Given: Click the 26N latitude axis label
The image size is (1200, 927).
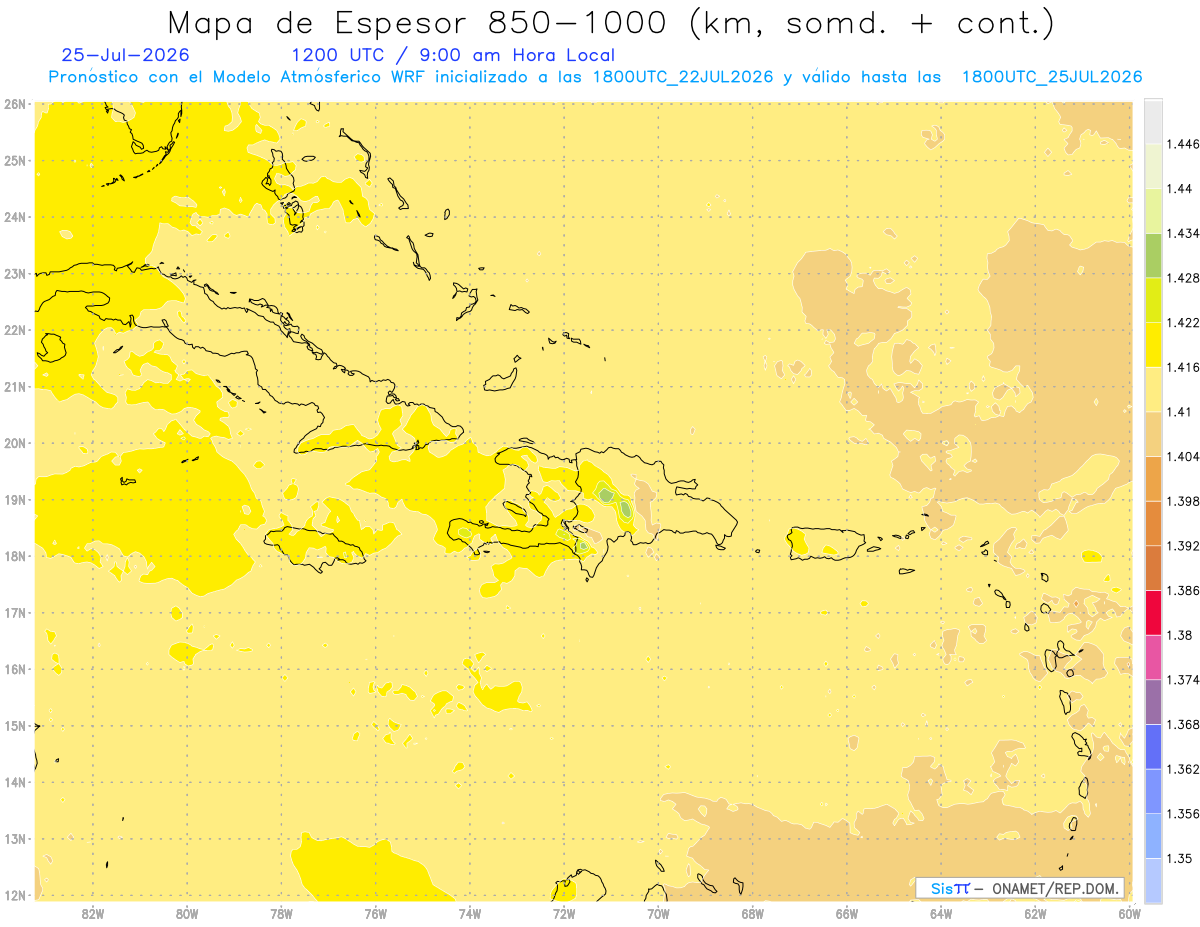Looking at the screenshot, I should tap(16, 104).
